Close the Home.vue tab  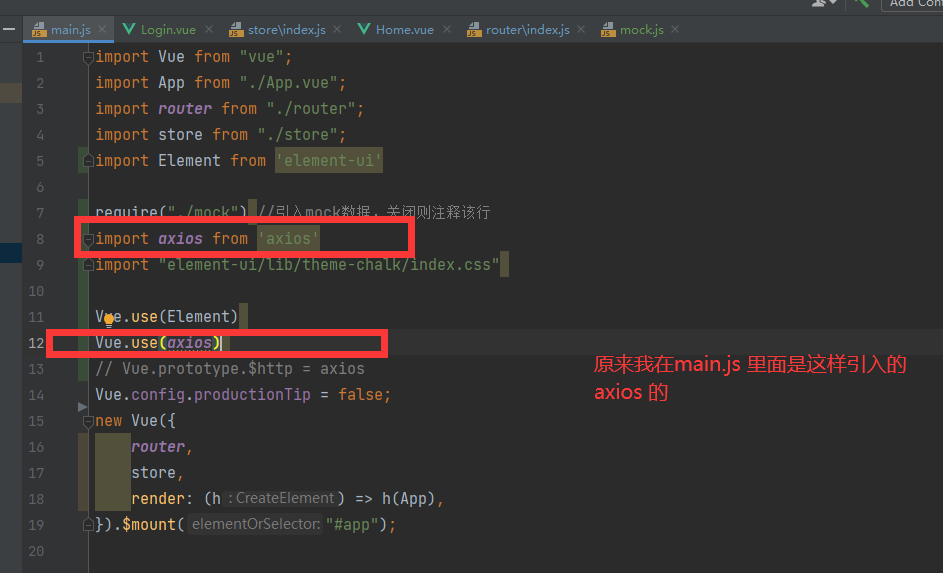tap(447, 29)
